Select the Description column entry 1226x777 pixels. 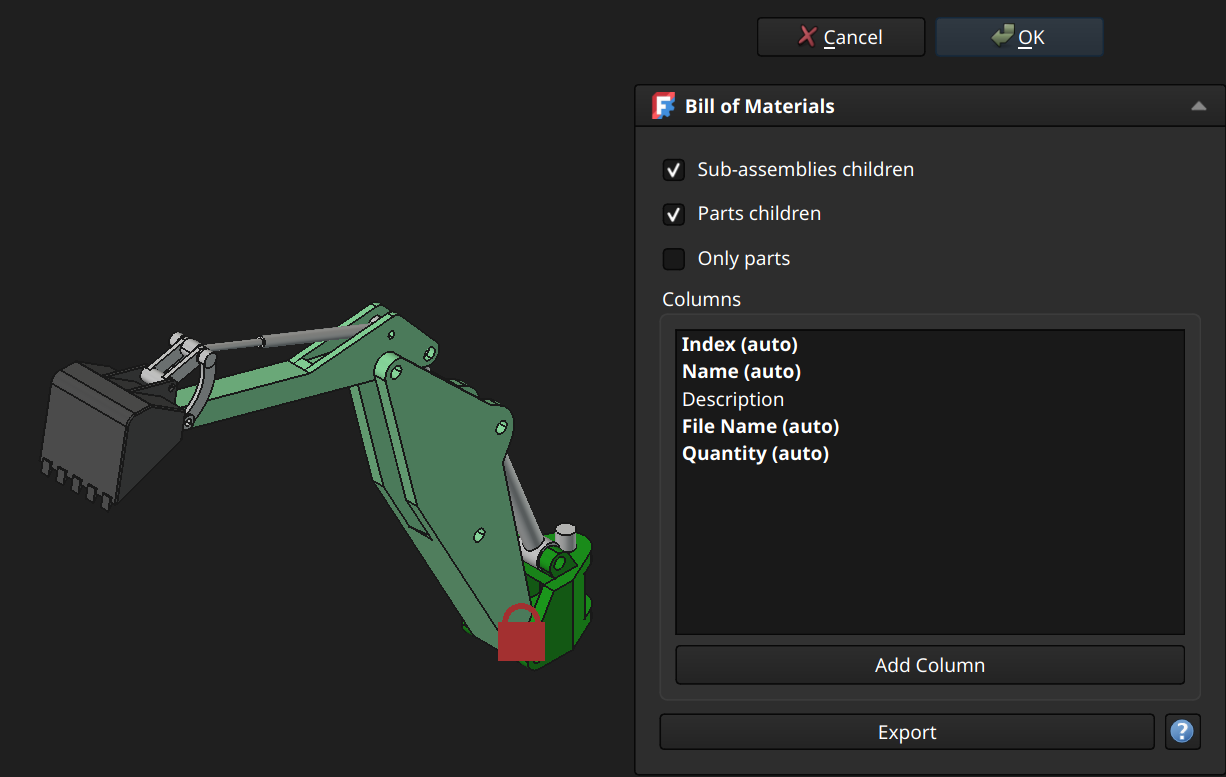point(733,399)
